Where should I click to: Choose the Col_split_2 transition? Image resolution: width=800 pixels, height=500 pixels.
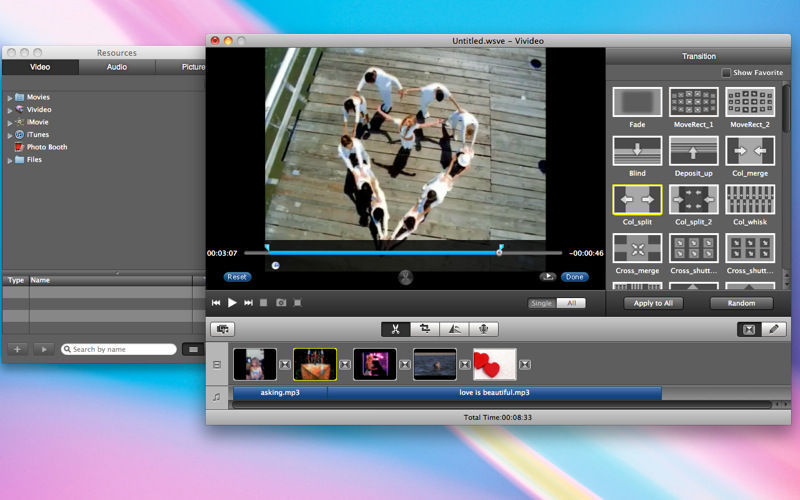693,199
